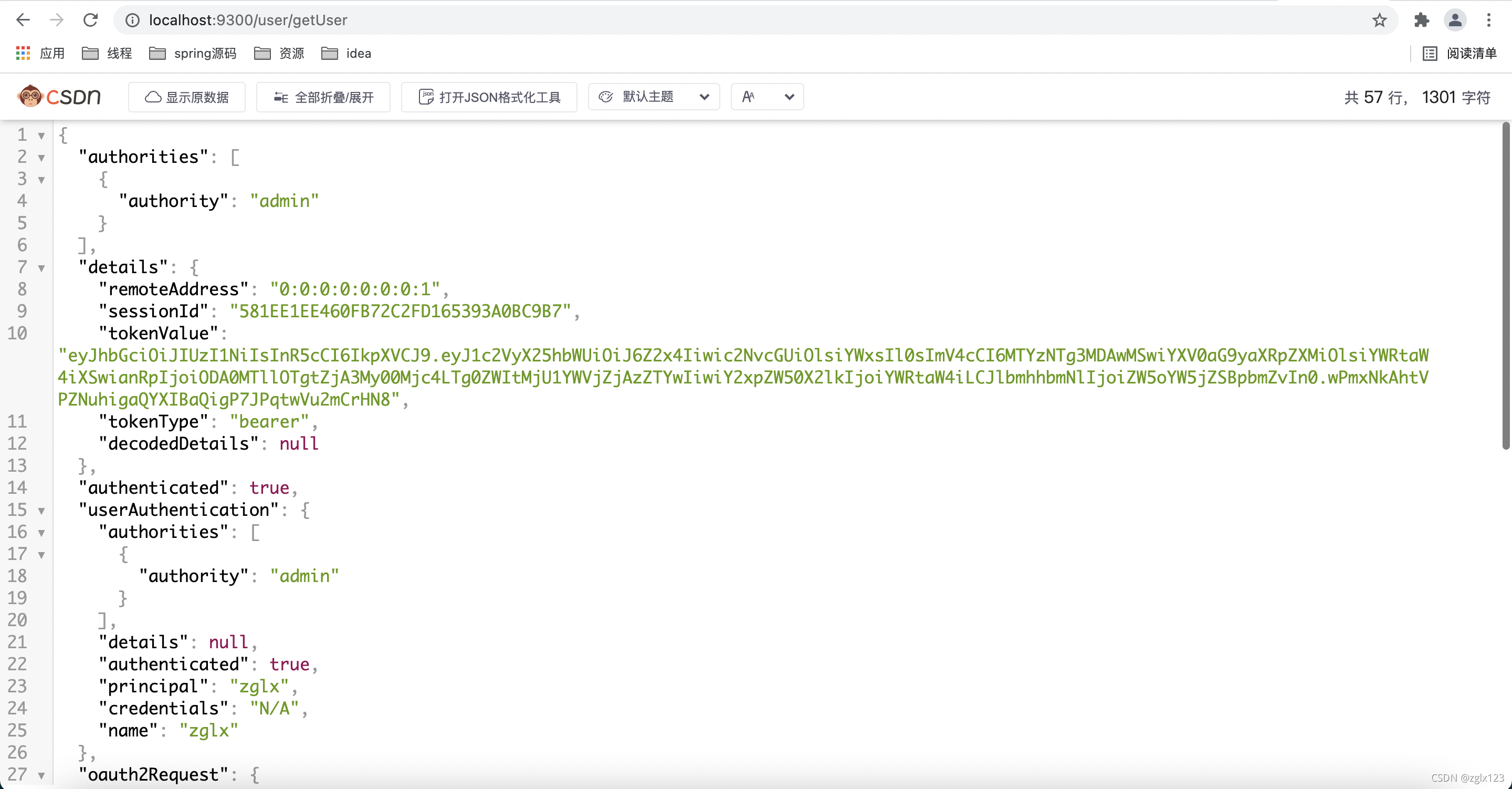Click the sessionId value string
Screen dimensions: 1512x789
point(400,311)
